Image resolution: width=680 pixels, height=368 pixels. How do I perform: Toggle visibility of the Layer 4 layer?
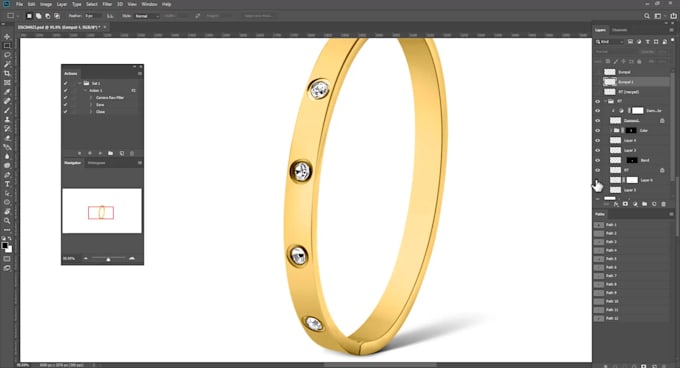click(x=598, y=140)
